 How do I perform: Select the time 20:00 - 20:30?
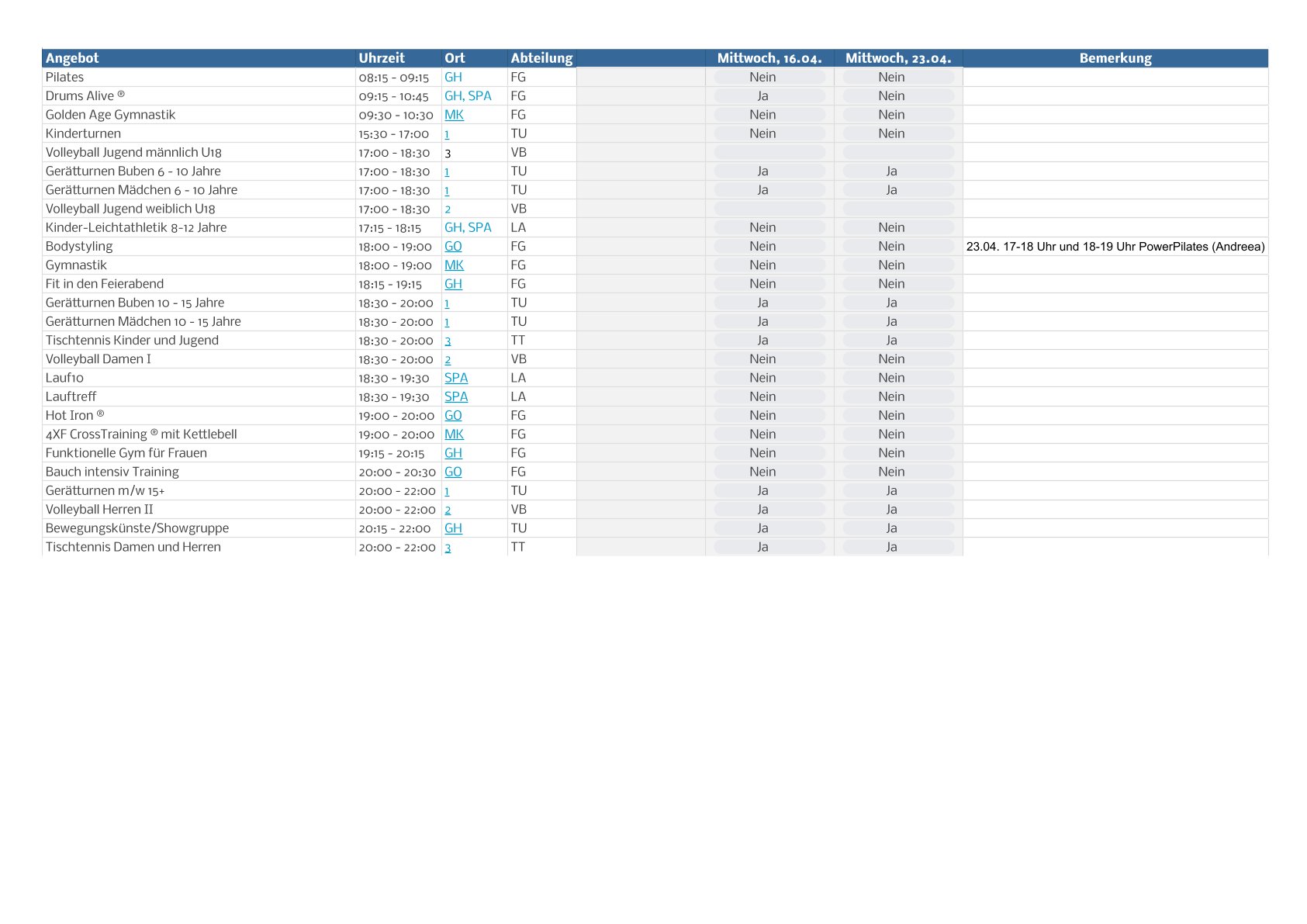397,472
